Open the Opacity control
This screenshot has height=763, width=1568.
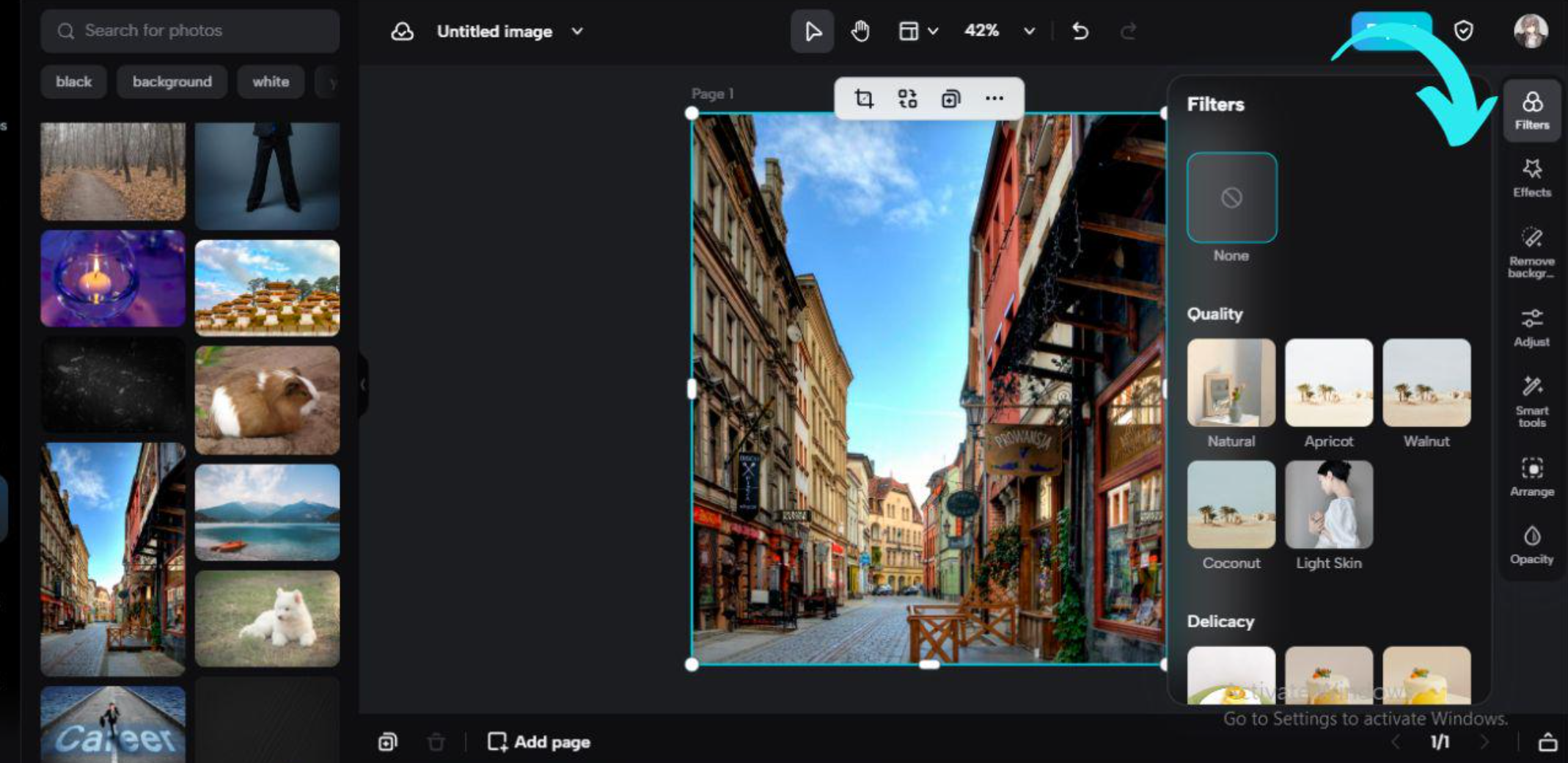(1531, 545)
